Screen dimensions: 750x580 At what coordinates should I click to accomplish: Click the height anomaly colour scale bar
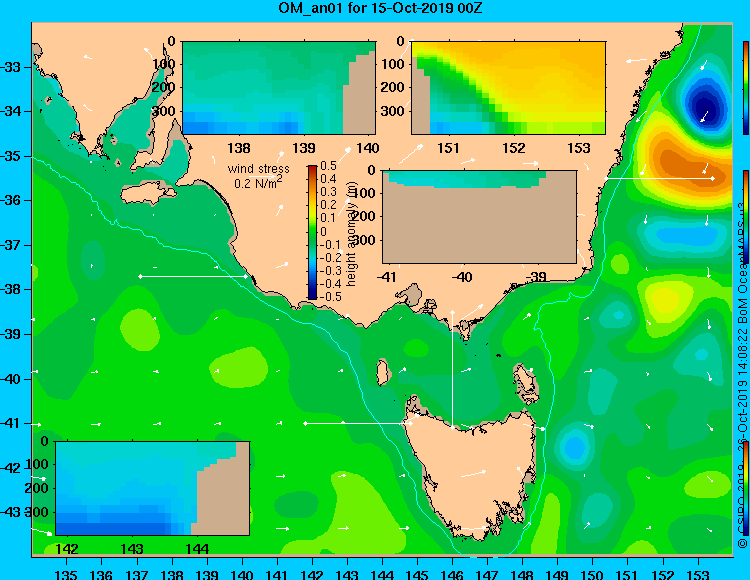point(312,232)
